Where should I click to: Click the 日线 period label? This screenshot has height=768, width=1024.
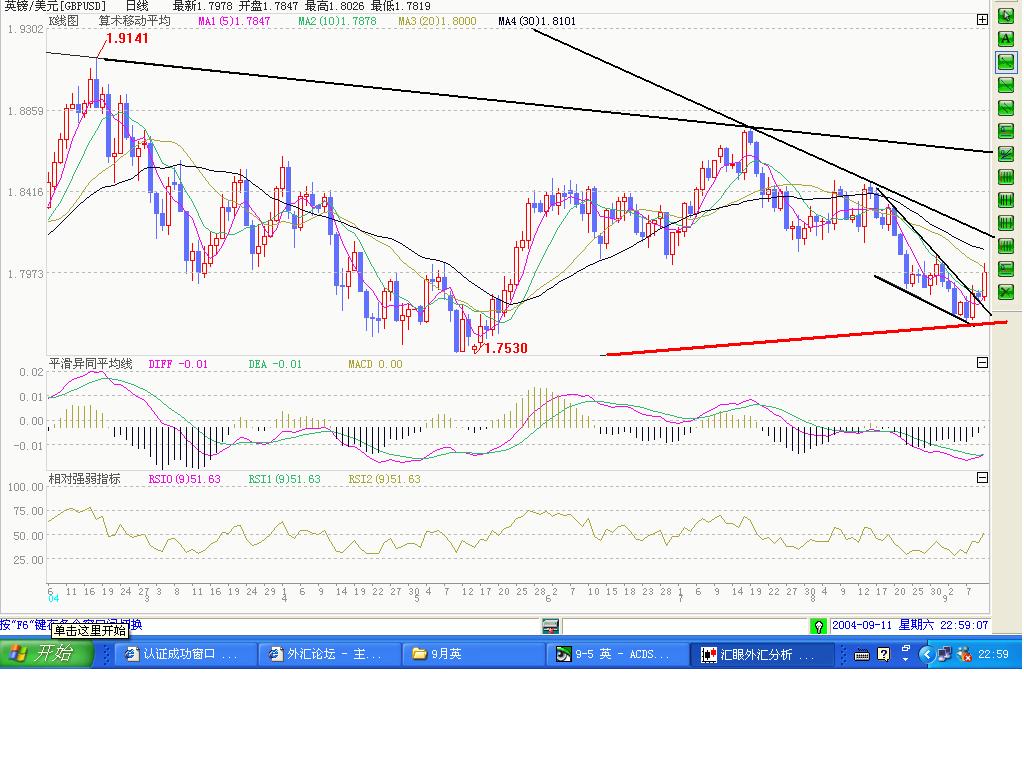point(137,6)
